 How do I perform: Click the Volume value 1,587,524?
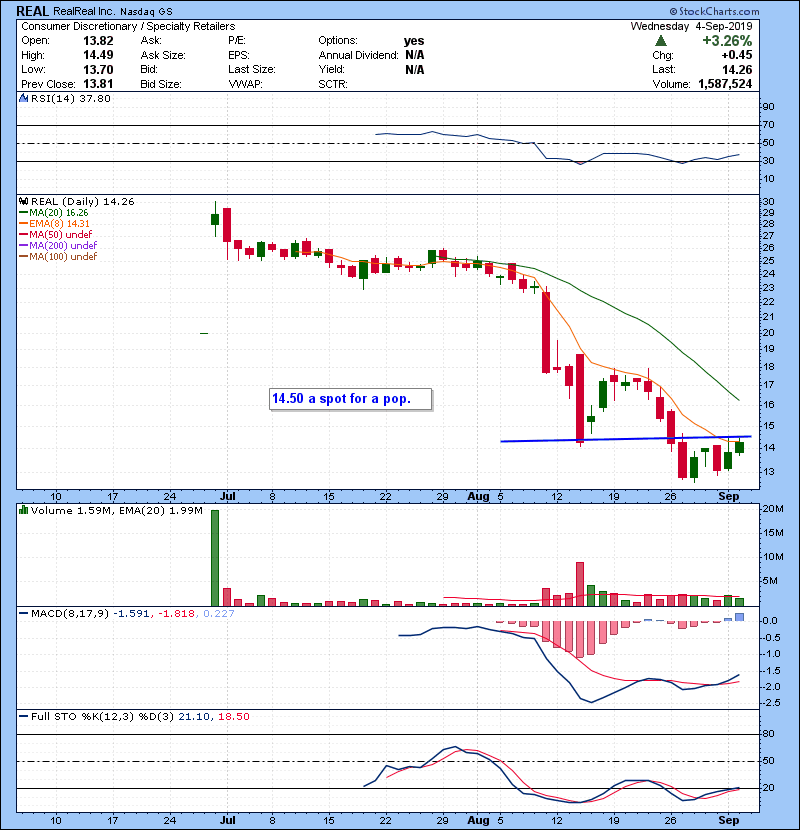tap(725, 84)
